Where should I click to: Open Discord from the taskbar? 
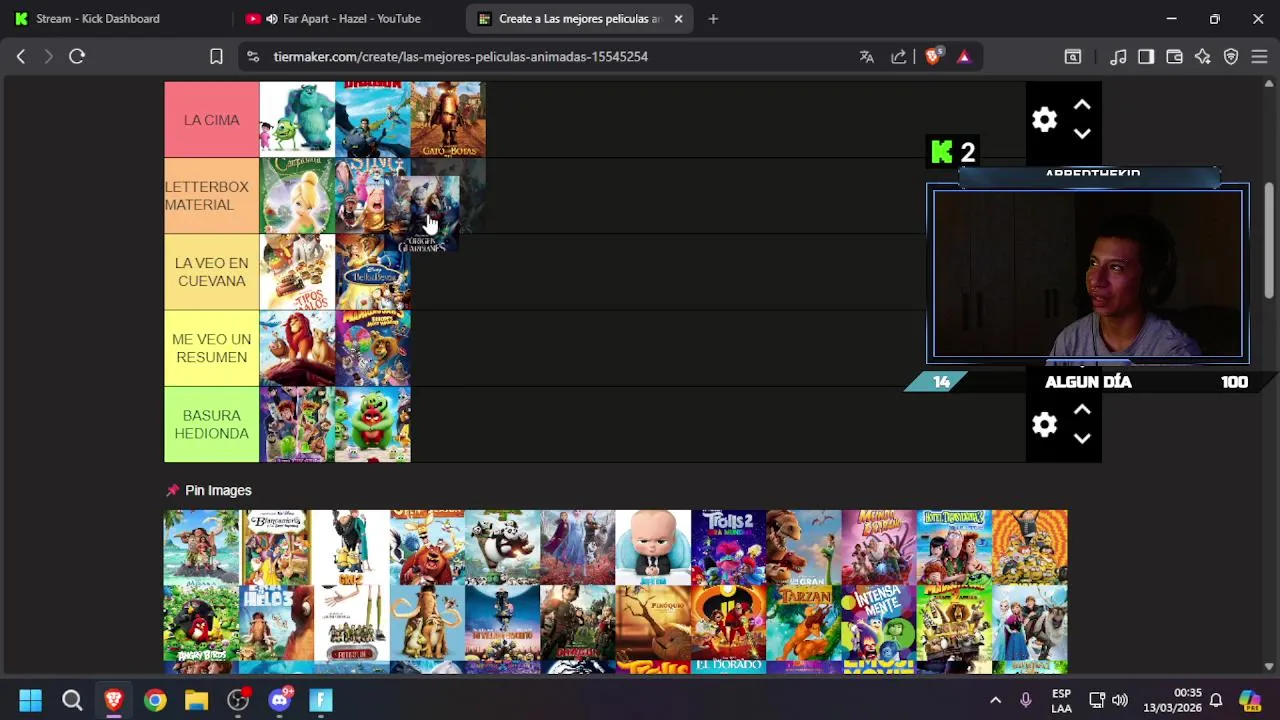280,700
